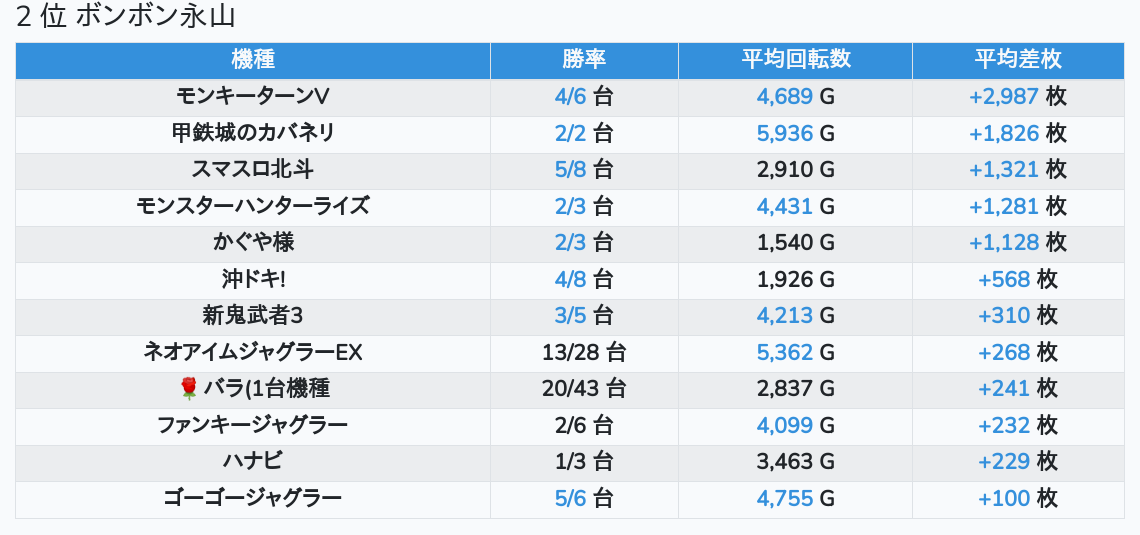Choose the 沖ドキ! row name
The width and height of the screenshot is (1140, 535).
[253, 279]
